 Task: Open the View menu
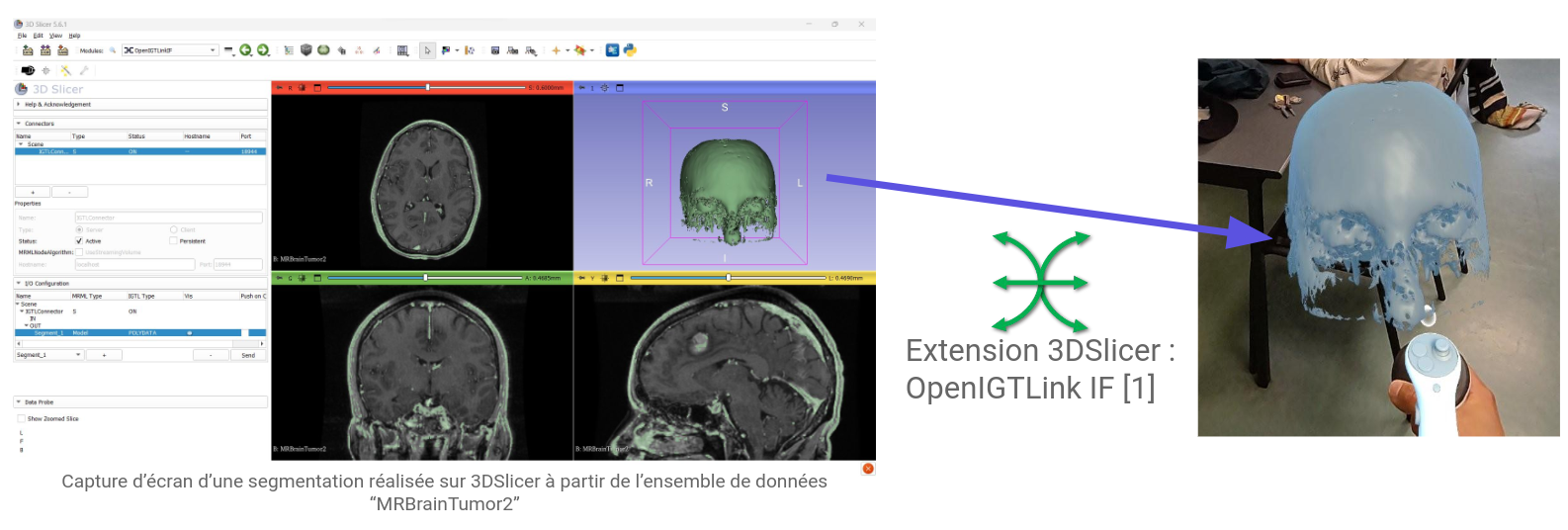(x=56, y=36)
